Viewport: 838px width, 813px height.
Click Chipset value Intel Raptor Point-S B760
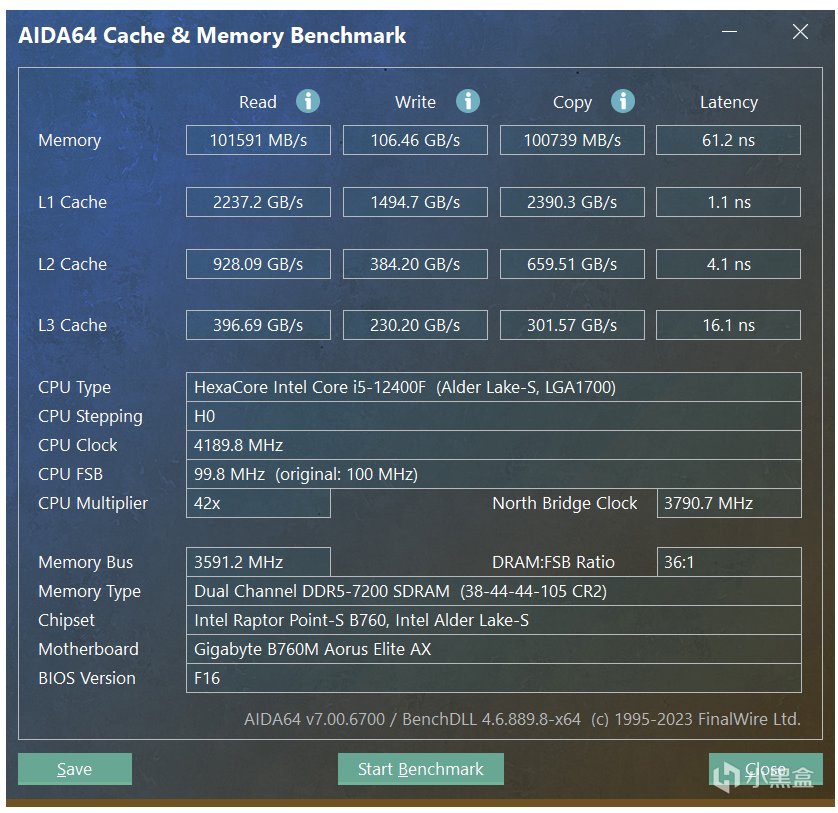(x=494, y=620)
